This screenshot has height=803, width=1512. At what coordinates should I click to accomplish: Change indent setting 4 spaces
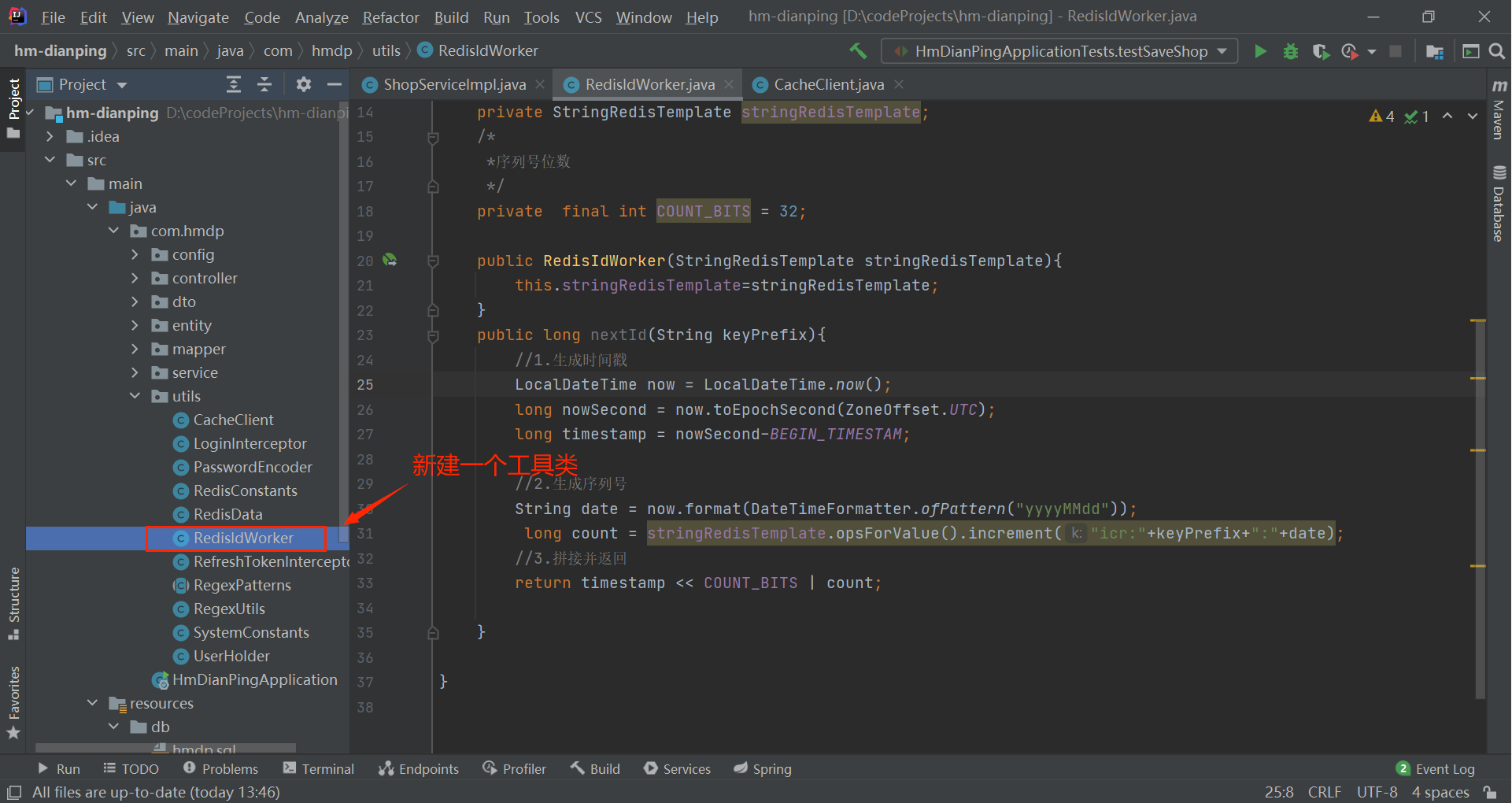[1440, 792]
